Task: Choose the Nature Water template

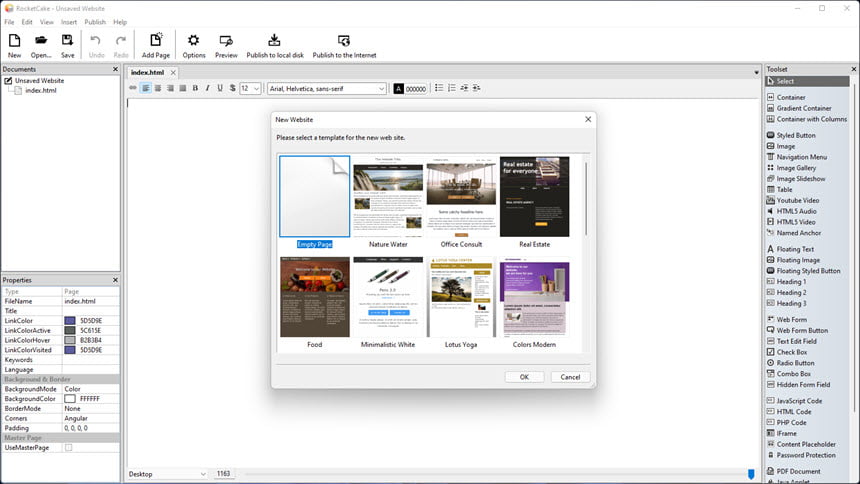Action: (x=388, y=202)
